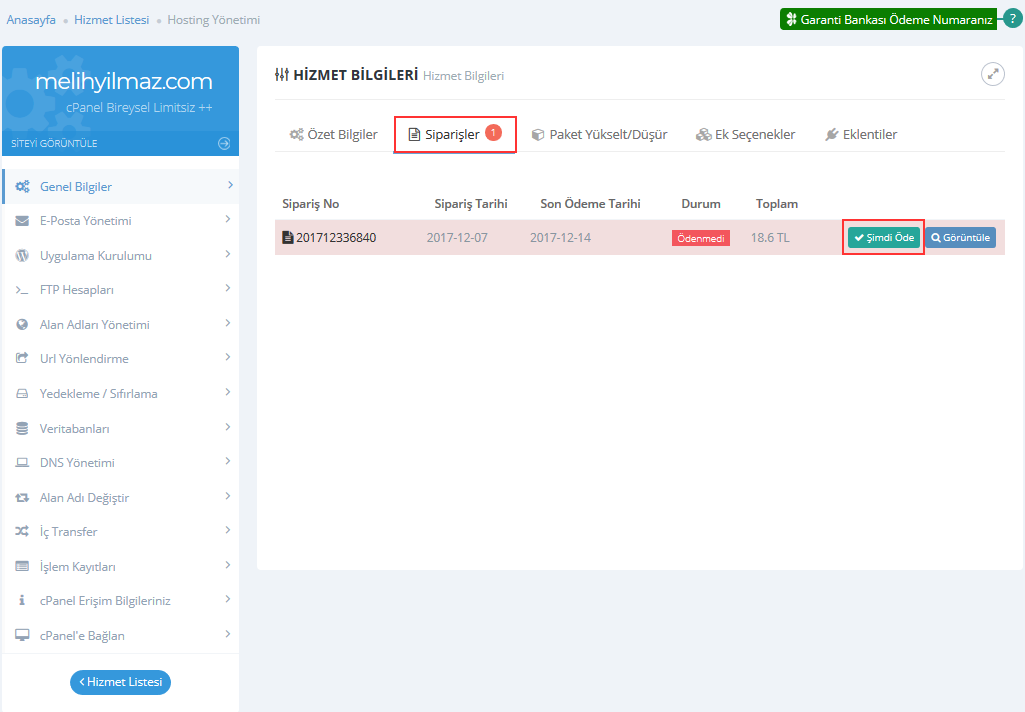Switch to the Özet Bilgiler tab

point(334,135)
